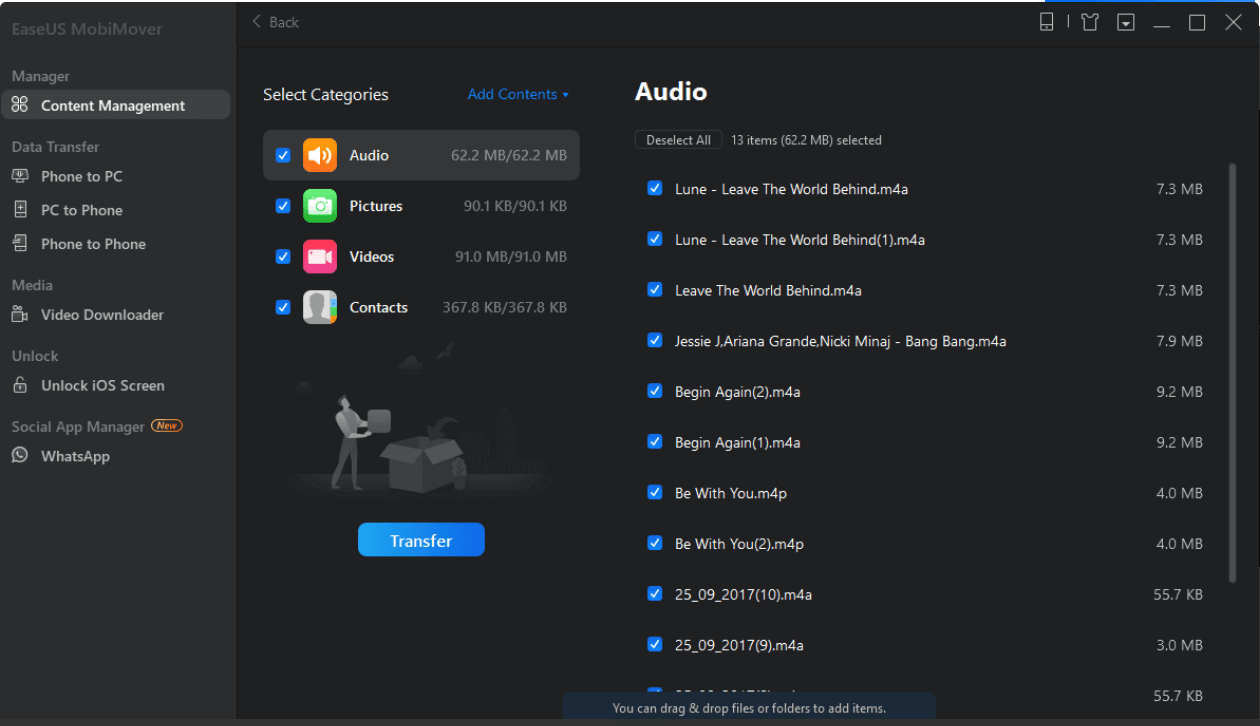The image size is (1260, 726).
Task: Uncheck Begin Again(2).m4a checkbox
Action: click(x=655, y=391)
